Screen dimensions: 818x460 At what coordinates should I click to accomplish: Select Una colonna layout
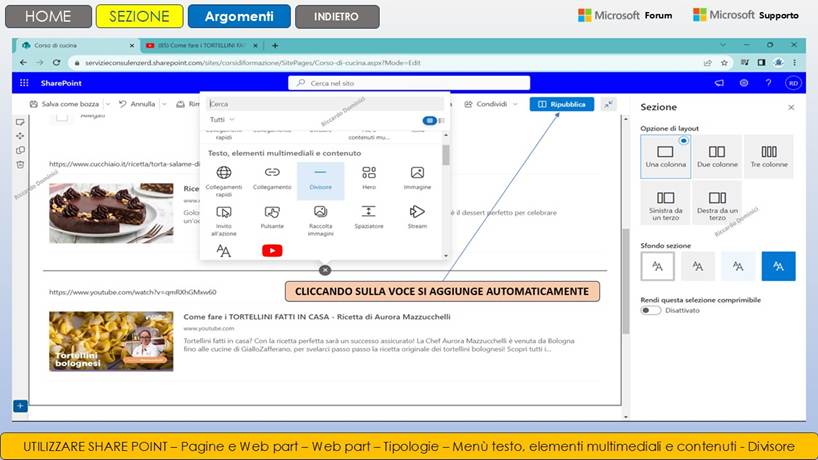665,156
